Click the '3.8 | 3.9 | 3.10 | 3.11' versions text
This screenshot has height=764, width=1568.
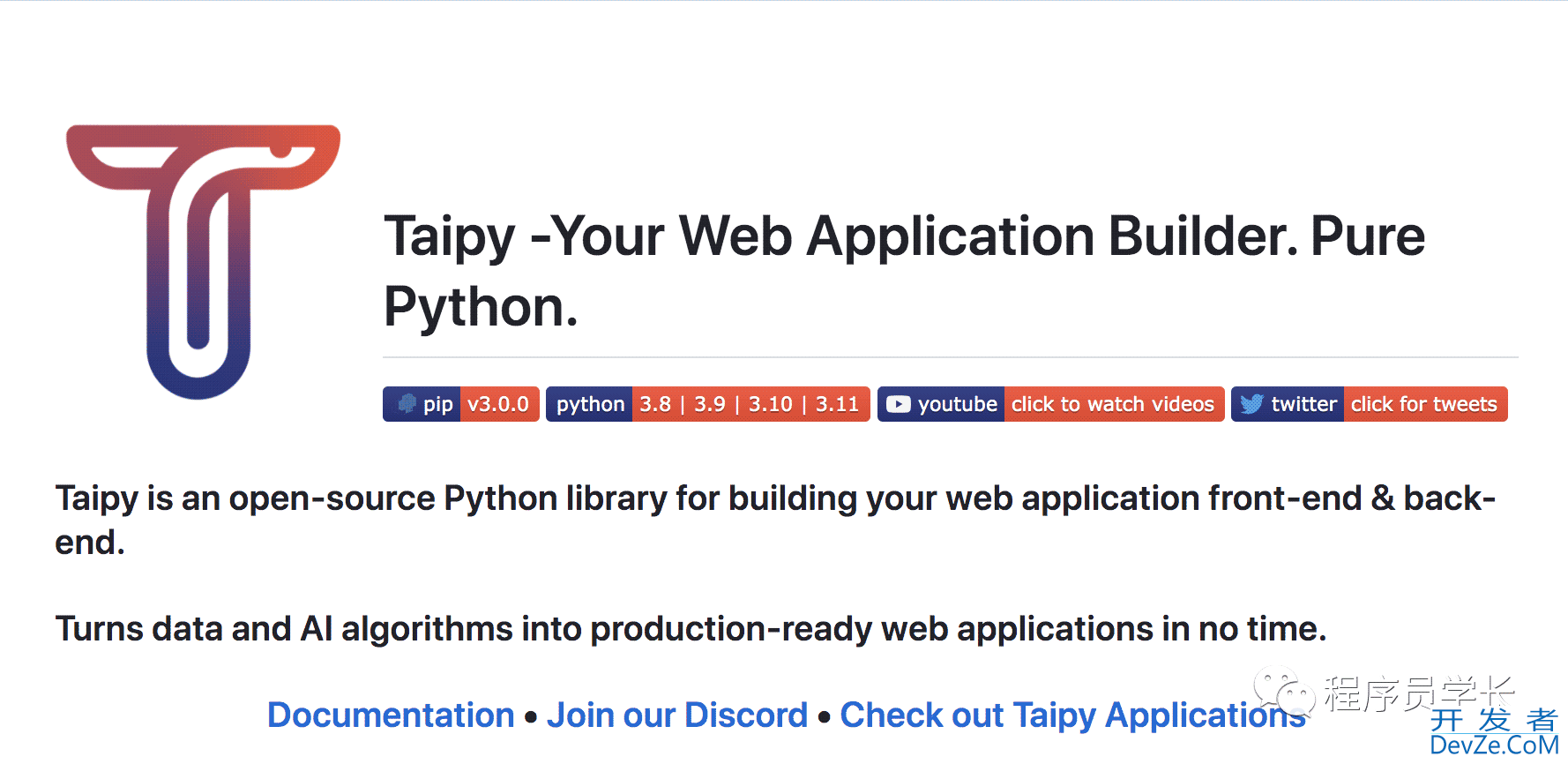point(750,404)
